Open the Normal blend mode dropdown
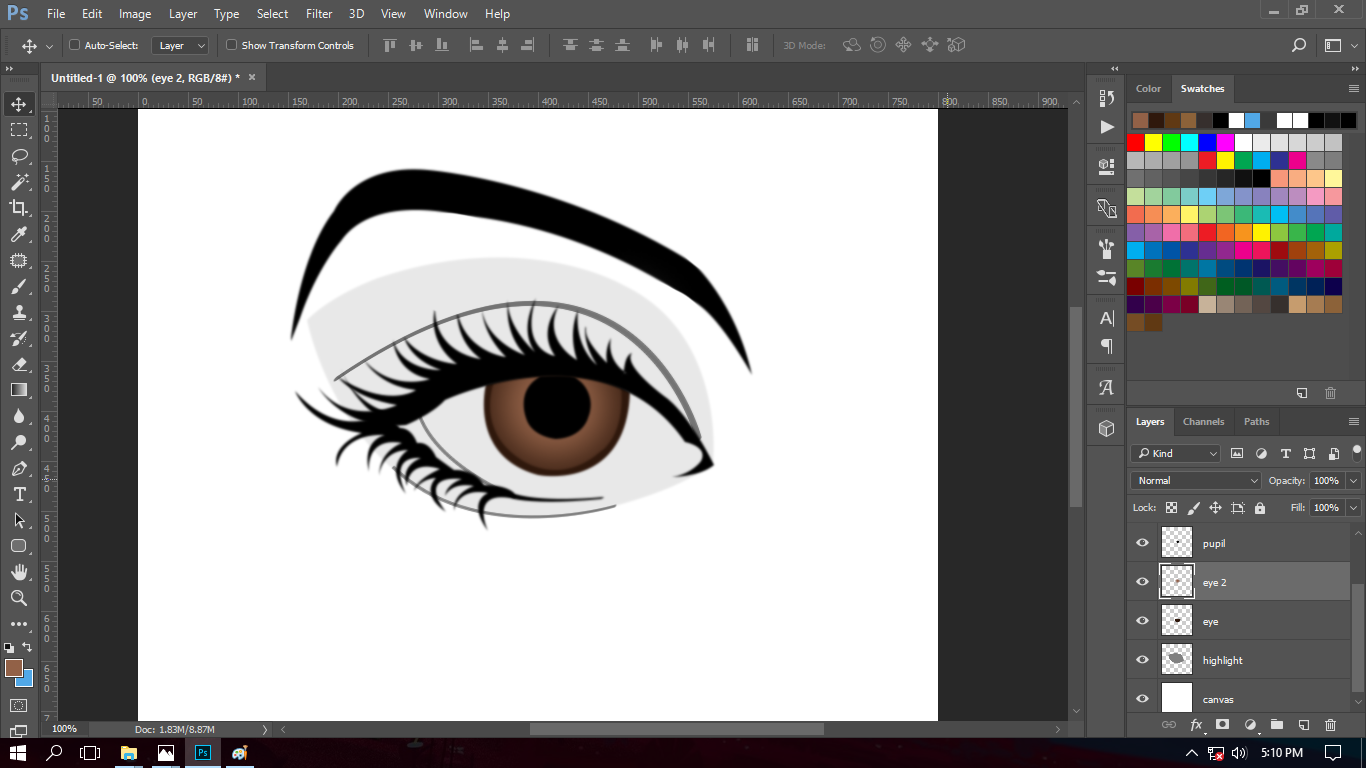The width and height of the screenshot is (1366, 768). click(x=1196, y=480)
